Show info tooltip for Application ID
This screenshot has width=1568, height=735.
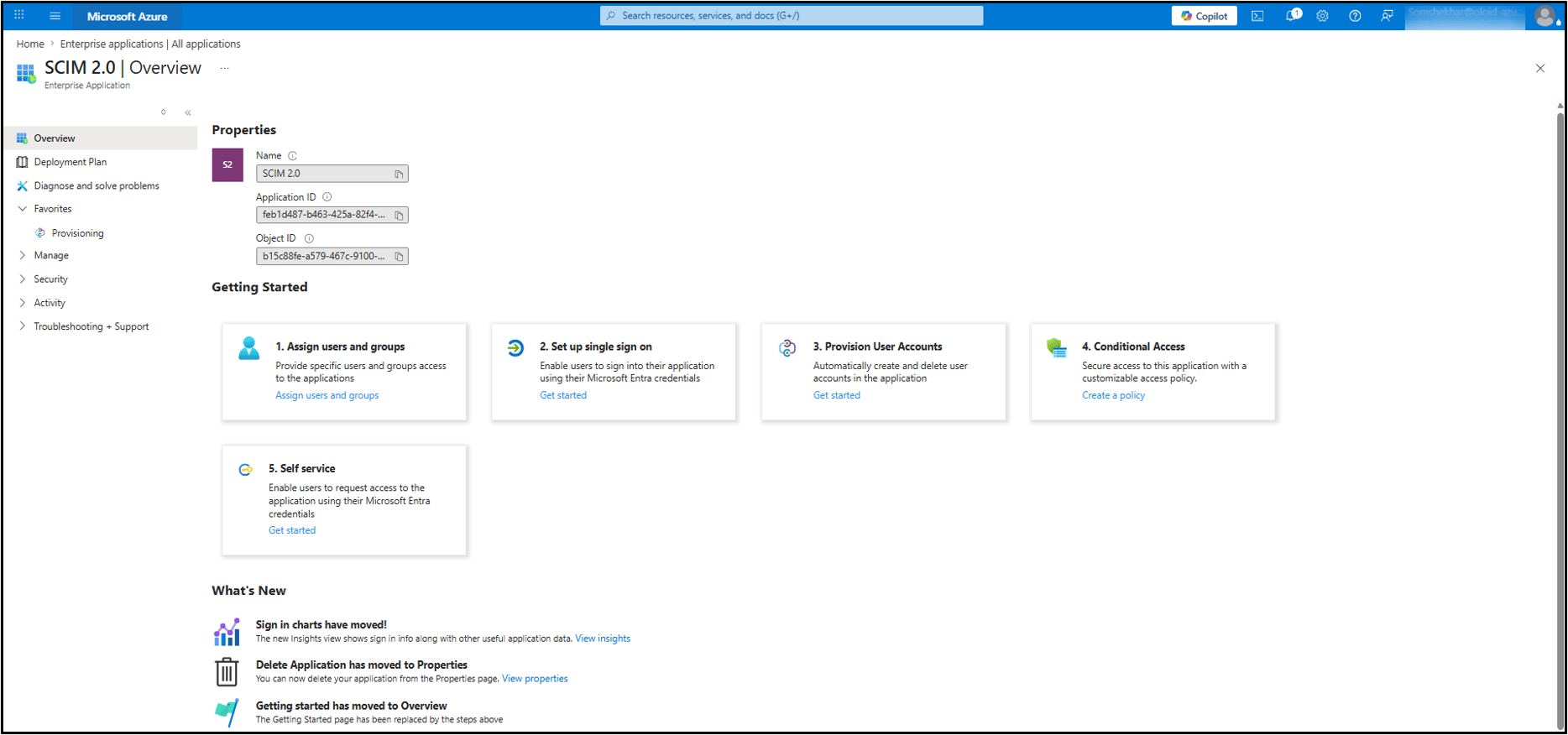tap(327, 197)
